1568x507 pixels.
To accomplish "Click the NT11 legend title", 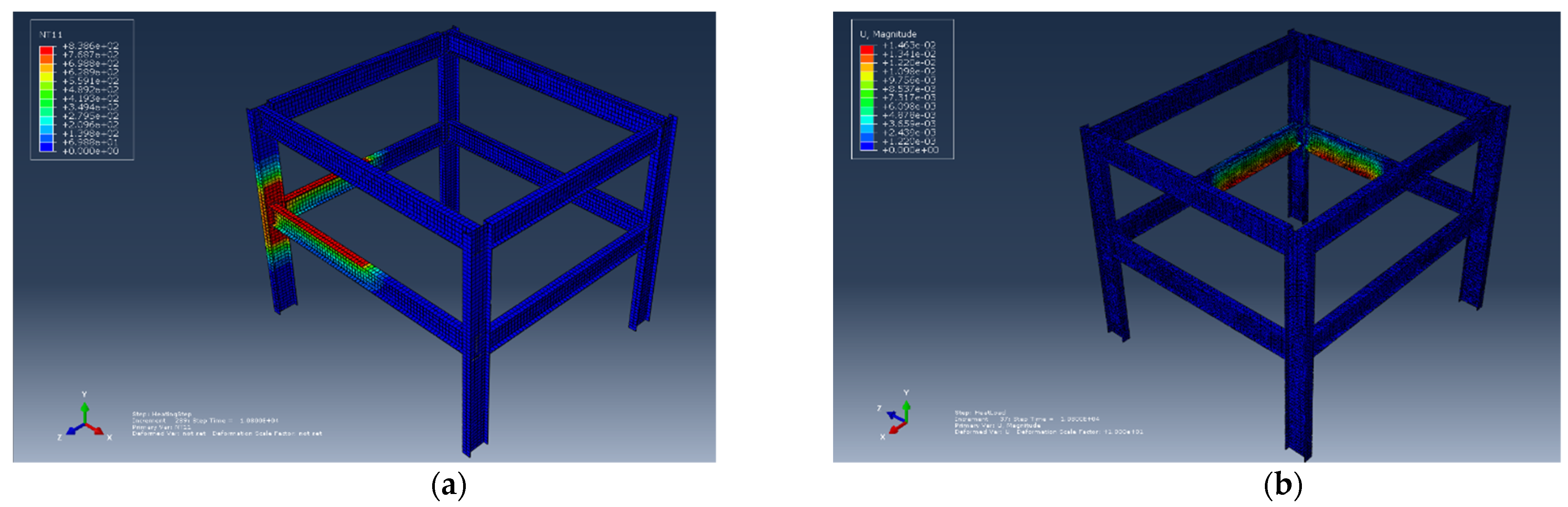I will click(50, 35).
